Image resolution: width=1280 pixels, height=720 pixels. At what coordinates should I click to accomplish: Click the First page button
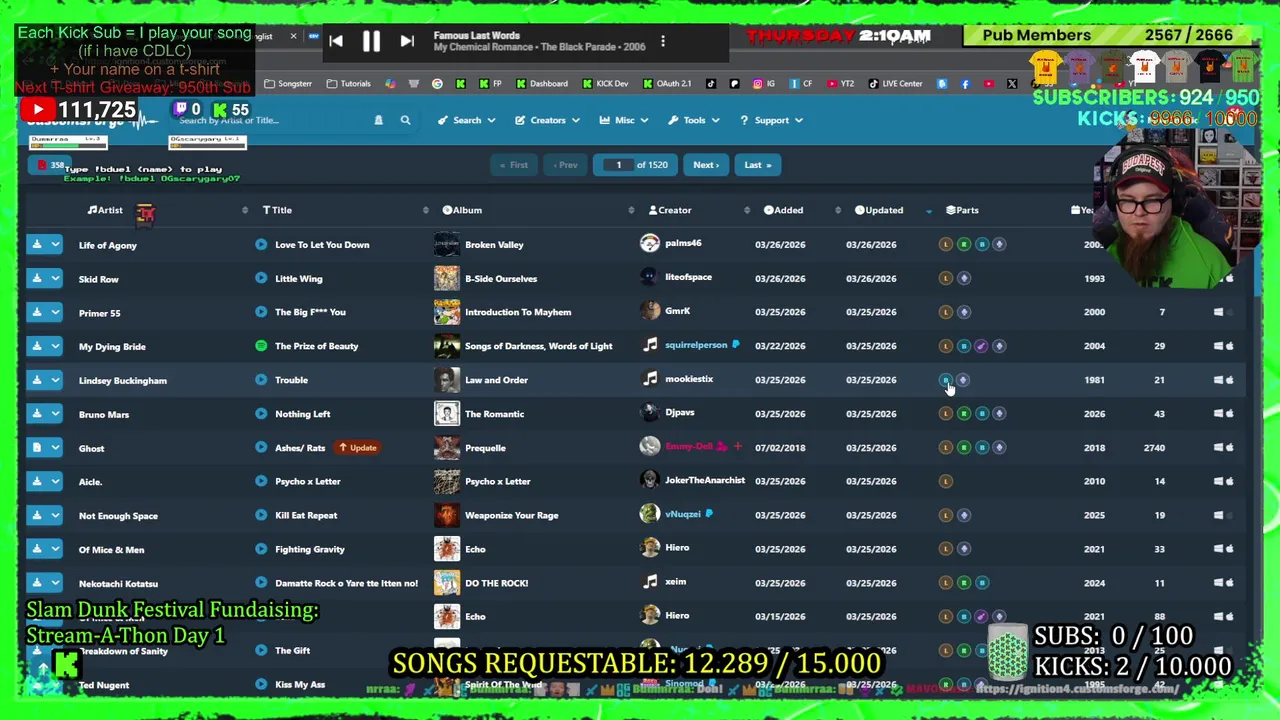[x=513, y=165]
